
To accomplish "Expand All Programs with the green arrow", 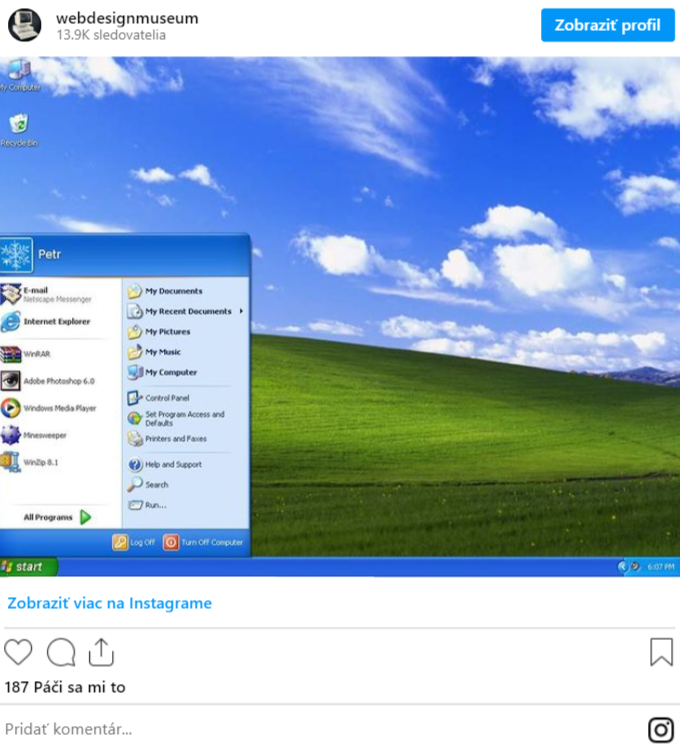I will 86,517.
